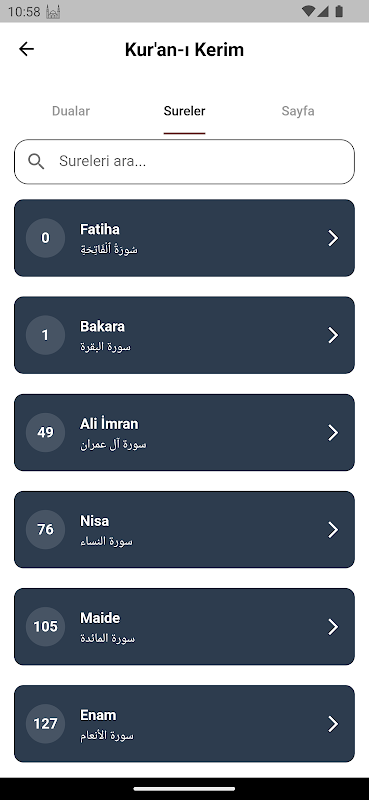Tap the 76 badge next to Nisa
Viewport: 369px width, 800px height.
[x=45, y=530]
